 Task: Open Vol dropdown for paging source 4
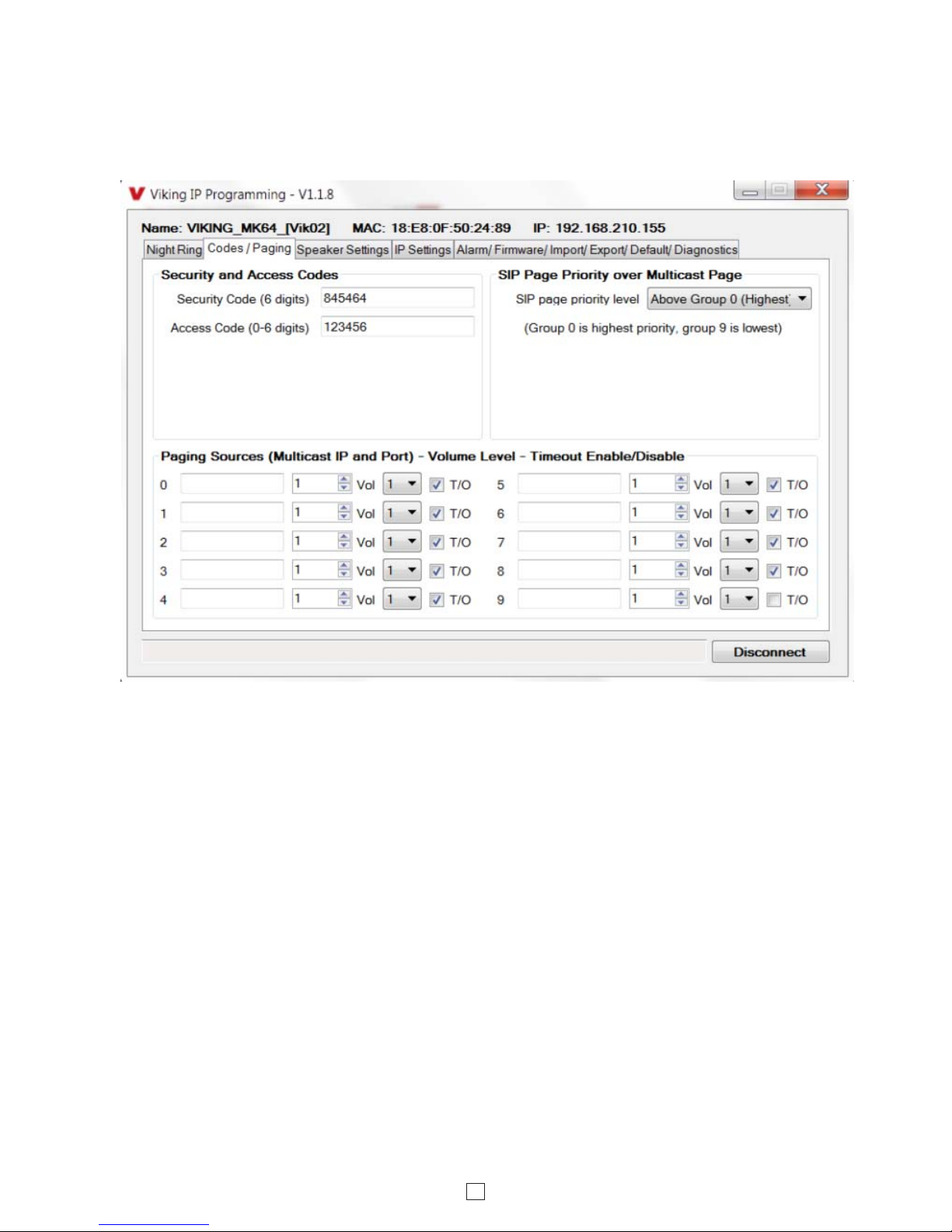coord(402,599)
